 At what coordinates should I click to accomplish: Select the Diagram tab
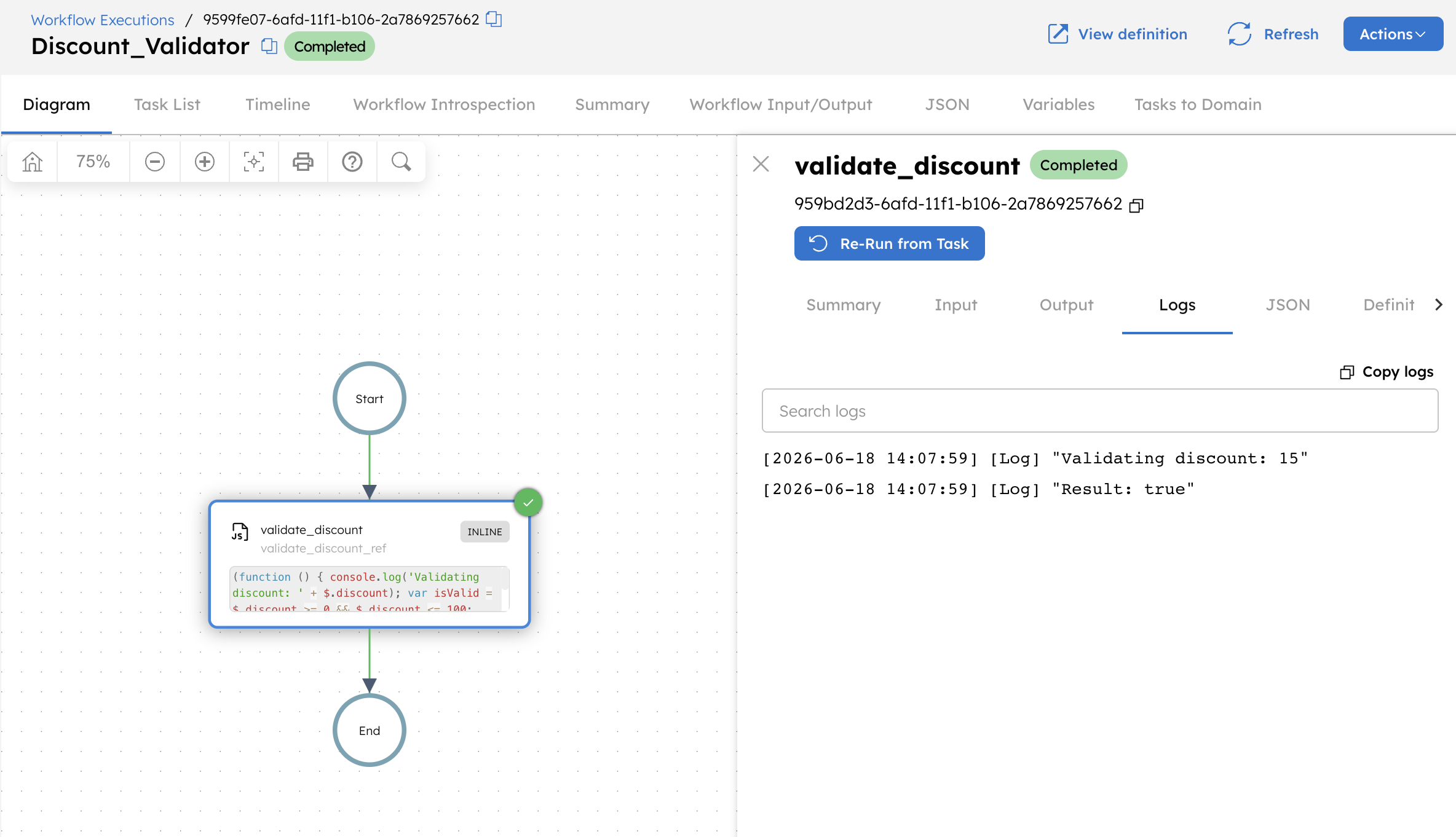(x=57, y=104)
